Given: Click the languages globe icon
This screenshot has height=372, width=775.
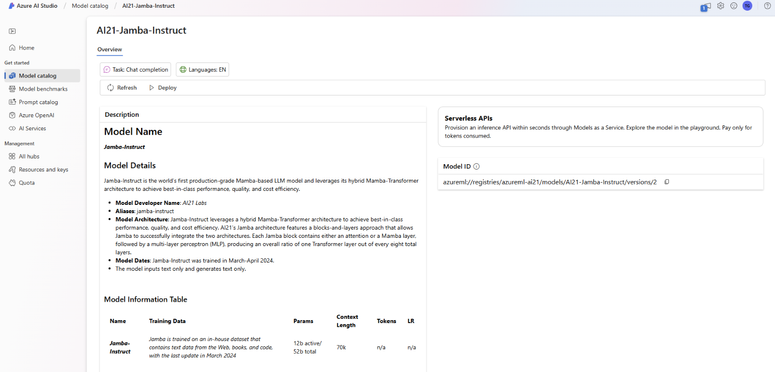Looking at the screenshot, I should [183, 70].
